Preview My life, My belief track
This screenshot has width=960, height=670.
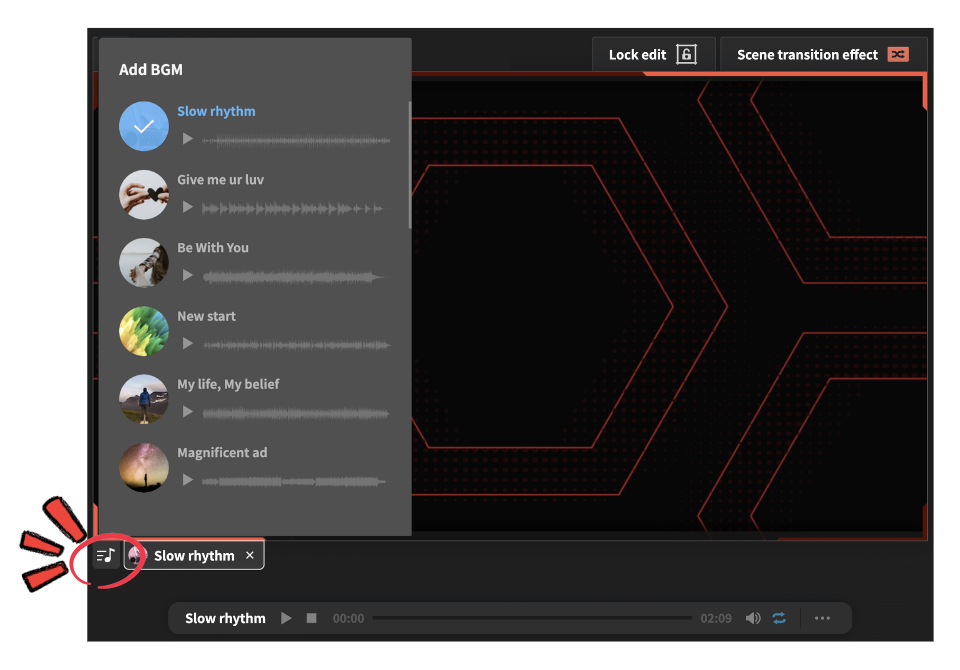188,412
